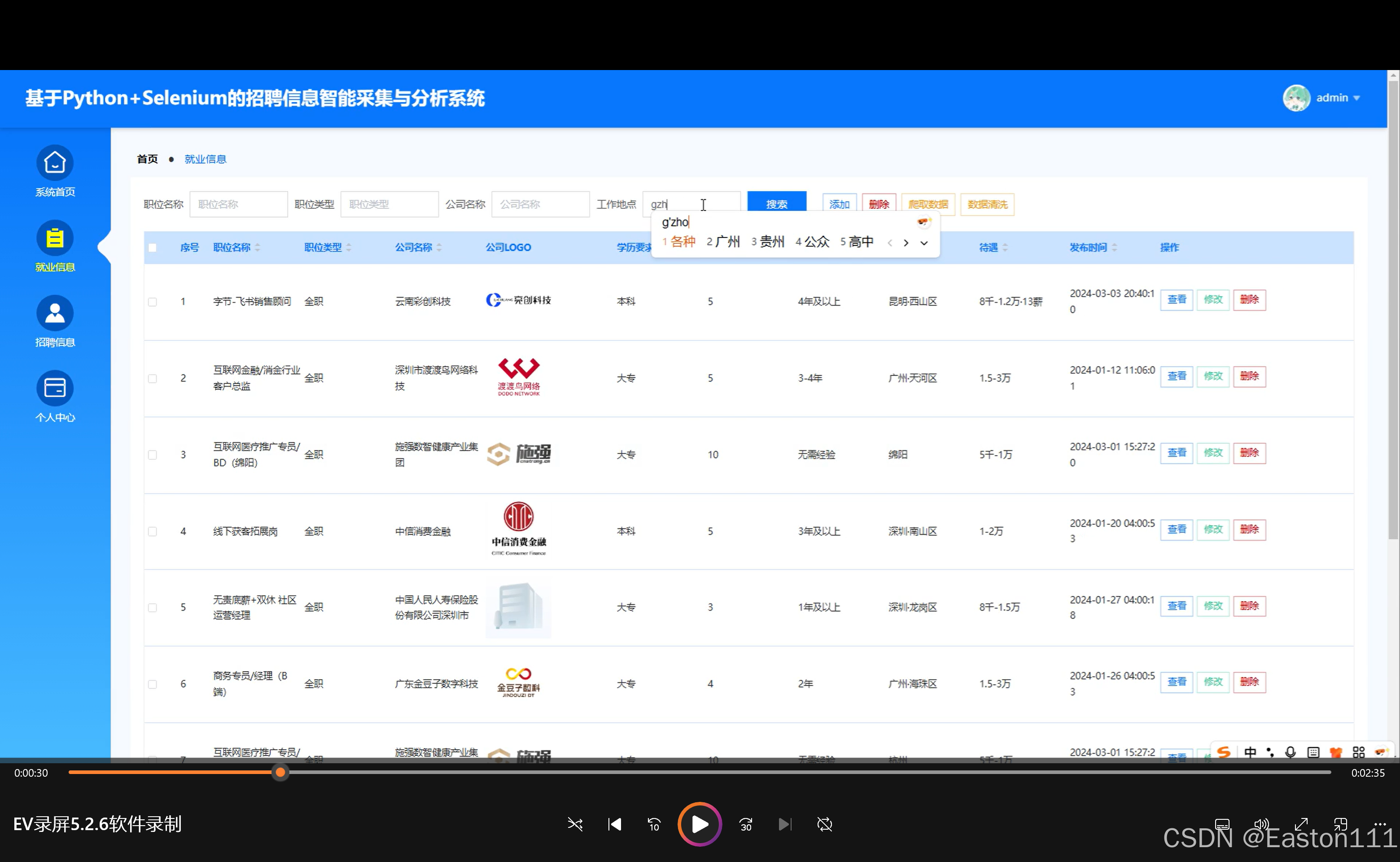Image resolution: width=1400 pixels, height=862 pixels.
Task: Click the fullscreen icon in the player controls
Action: (1301, 824)
